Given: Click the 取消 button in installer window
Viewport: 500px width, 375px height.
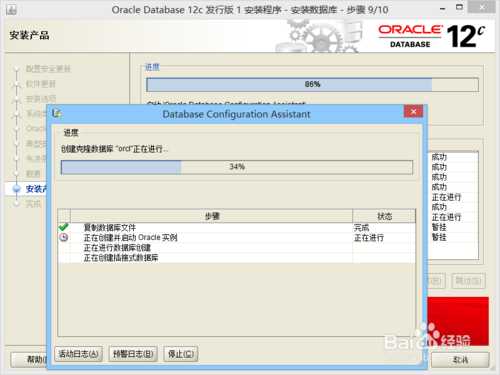Looking at the screenshot, I should click(460, 360).
